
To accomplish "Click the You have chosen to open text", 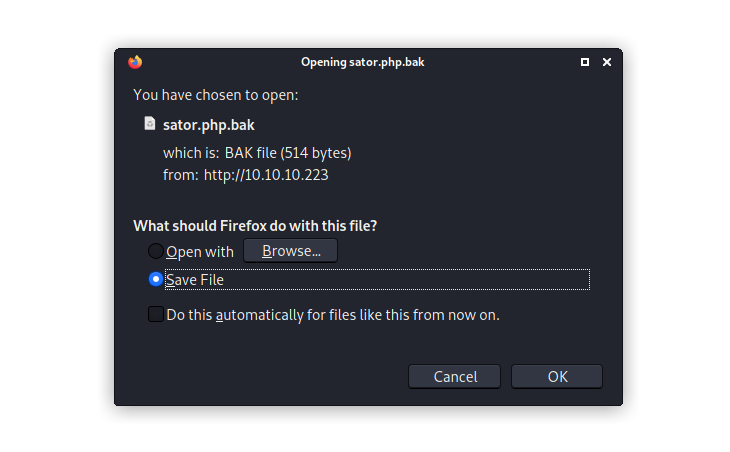I will 216,95.
